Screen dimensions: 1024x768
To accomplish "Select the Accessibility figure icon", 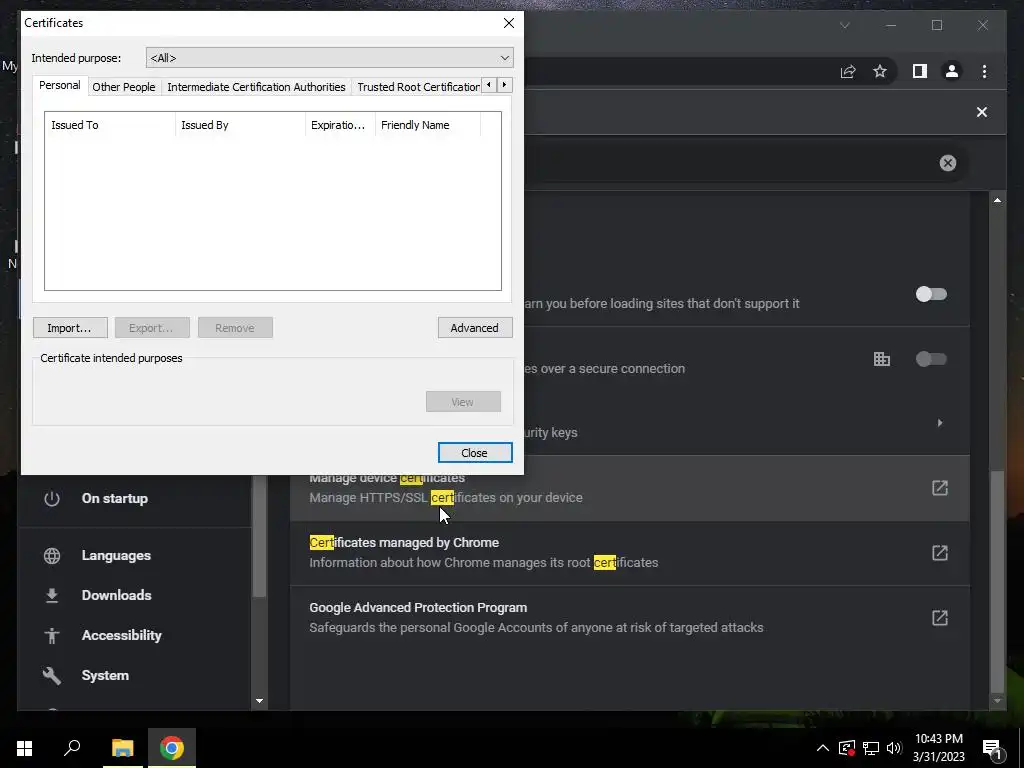I will 52,635.
